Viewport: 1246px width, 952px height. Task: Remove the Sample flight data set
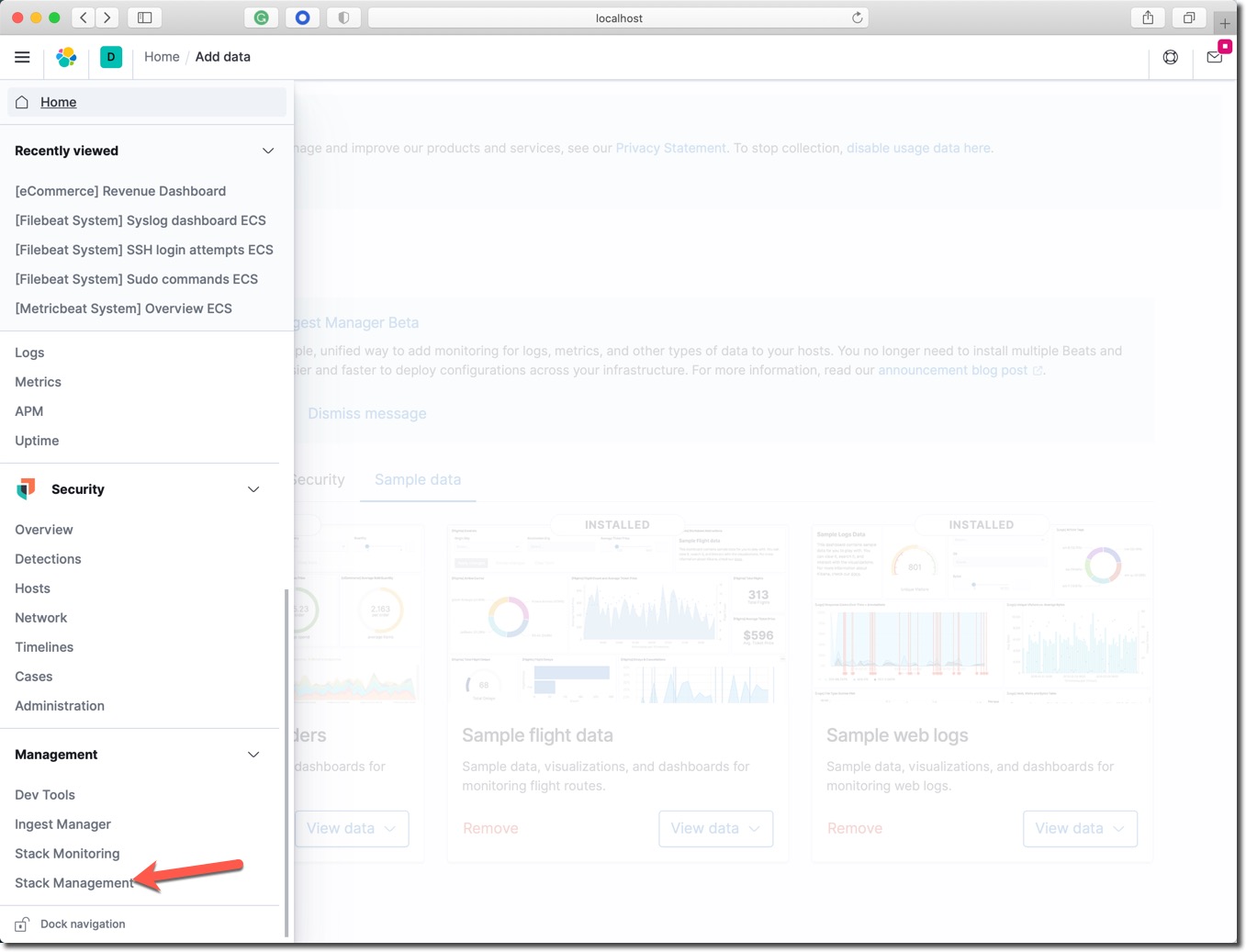click(x=490, y=828)
